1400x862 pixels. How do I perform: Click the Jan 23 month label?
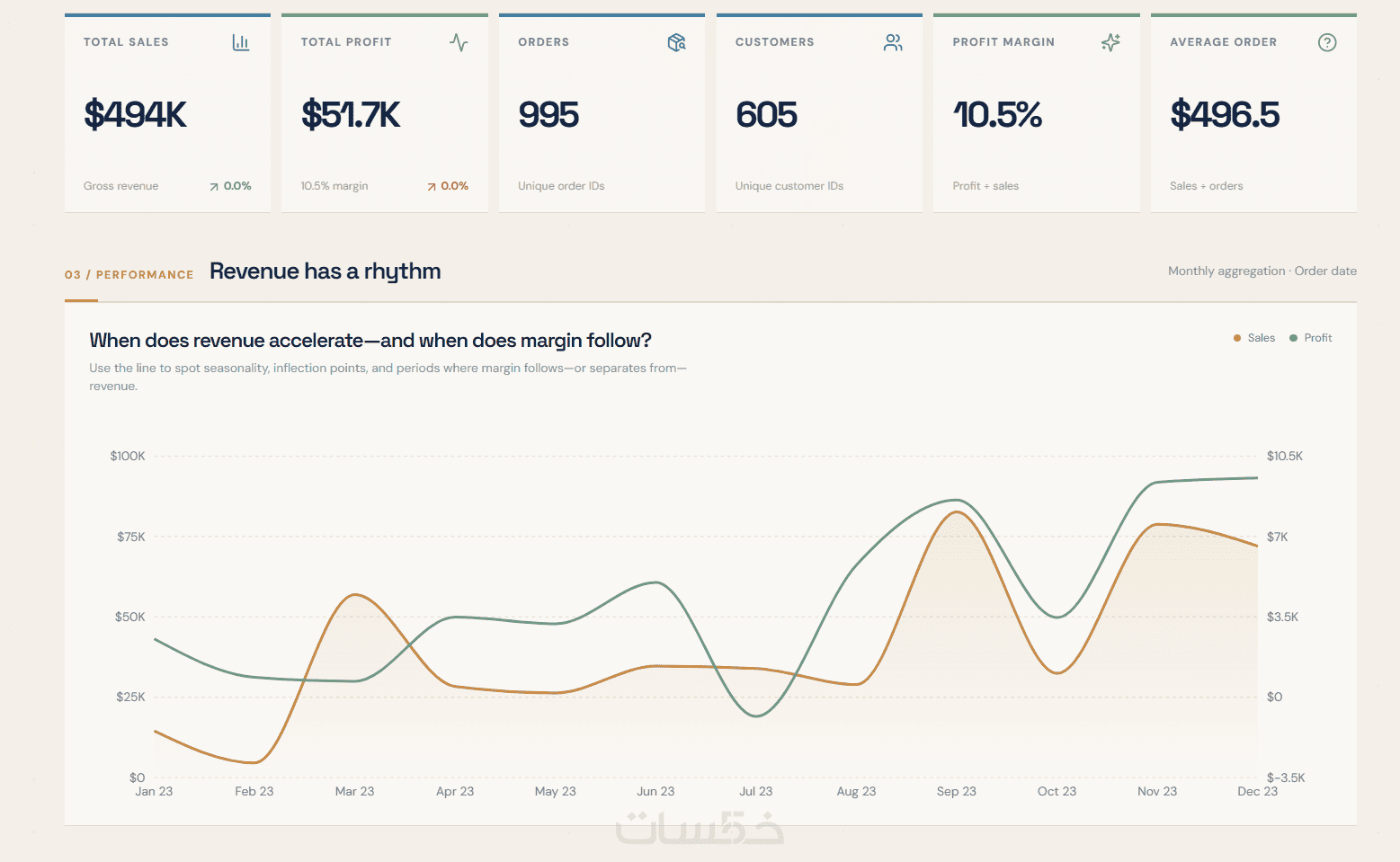pyautogui.click(x=154, y=791)
